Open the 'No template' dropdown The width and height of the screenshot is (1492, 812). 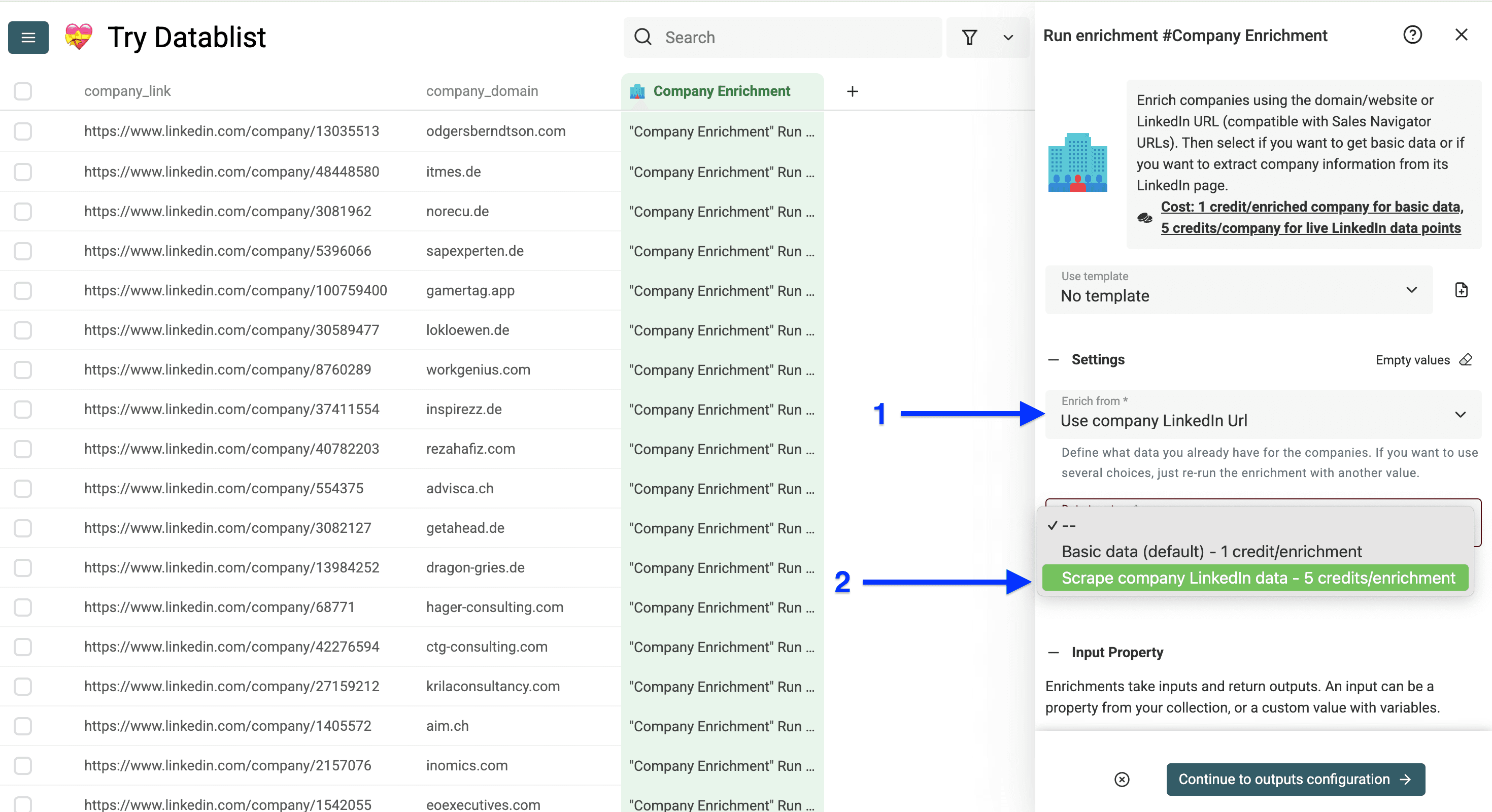(x=1239, y=290)
